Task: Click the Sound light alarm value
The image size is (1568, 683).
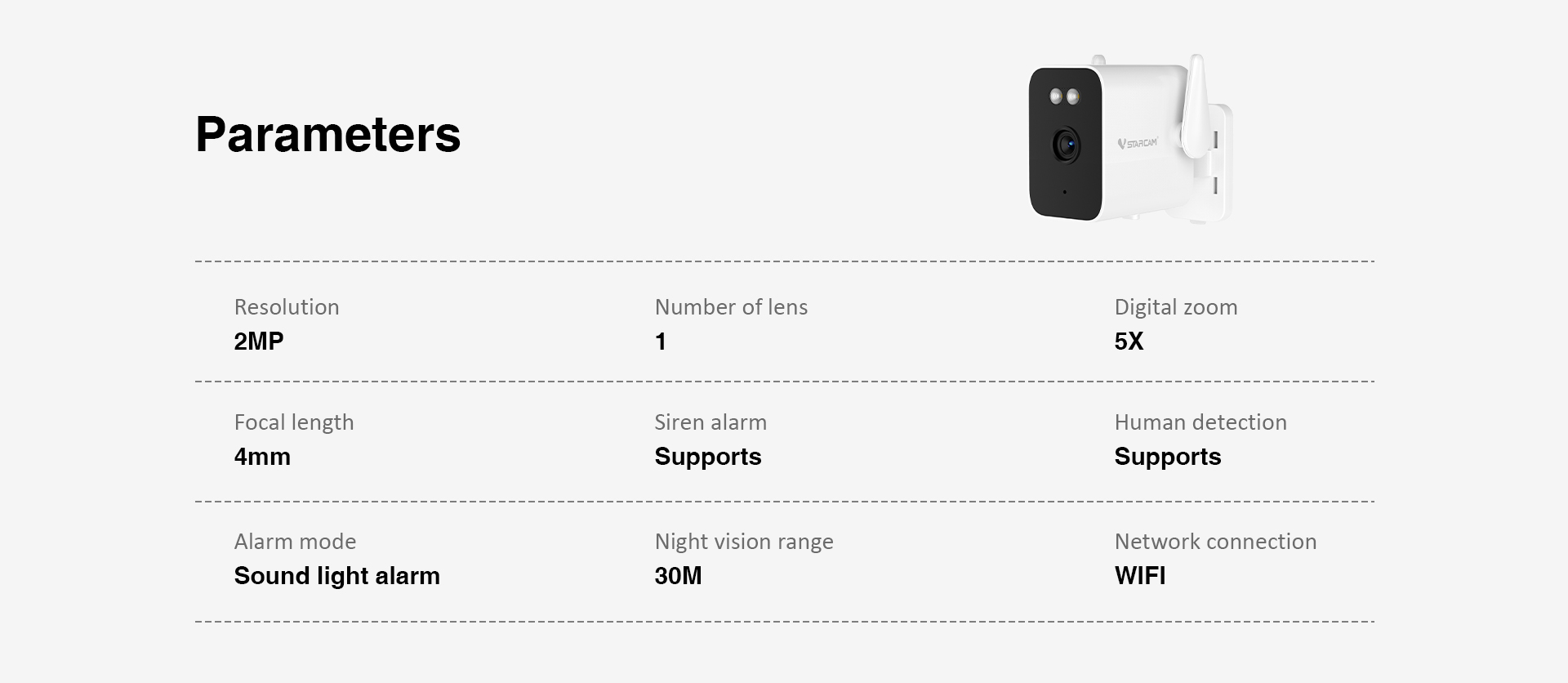Action: point(336,576)
